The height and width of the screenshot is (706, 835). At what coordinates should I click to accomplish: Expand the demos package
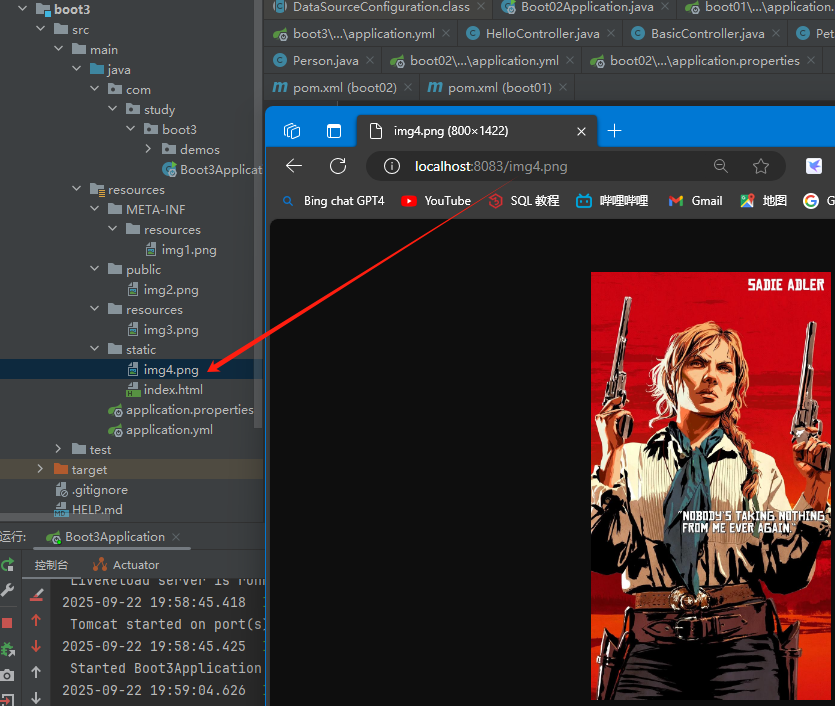(x=149, y=149)
